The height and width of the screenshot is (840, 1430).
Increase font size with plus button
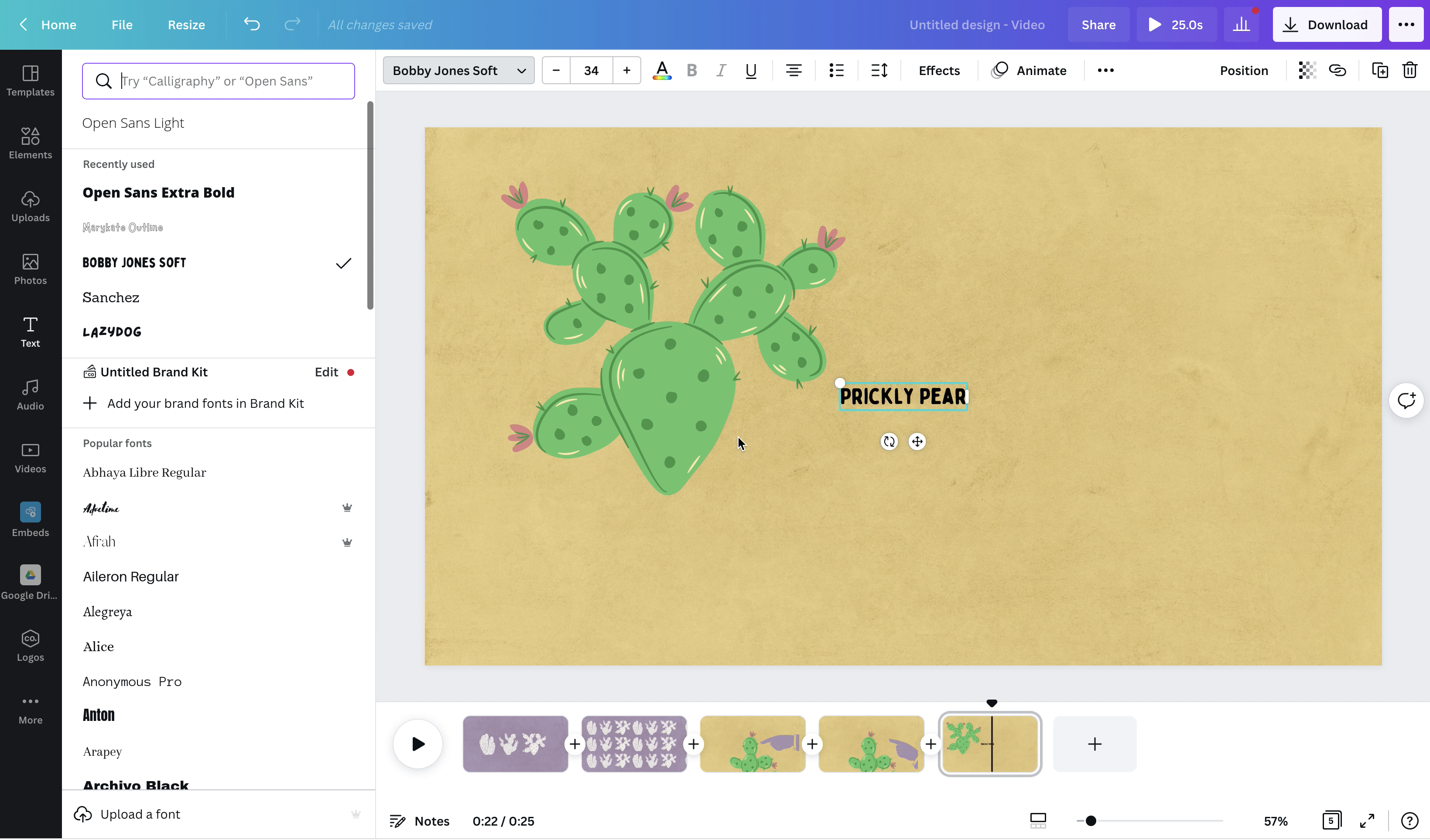coord(626,70)
